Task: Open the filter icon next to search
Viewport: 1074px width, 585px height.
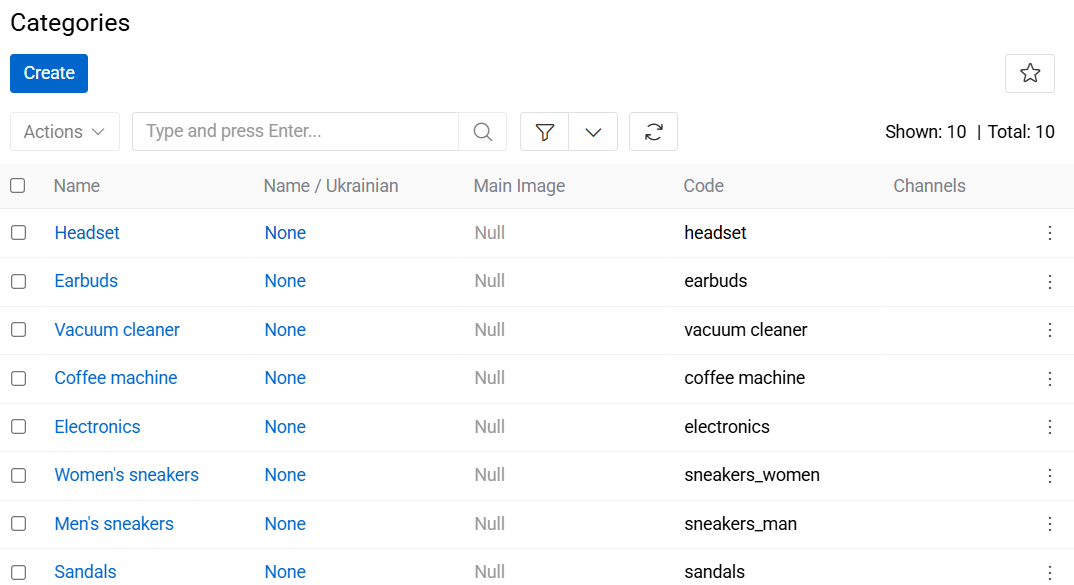Action: click(543, 131)
